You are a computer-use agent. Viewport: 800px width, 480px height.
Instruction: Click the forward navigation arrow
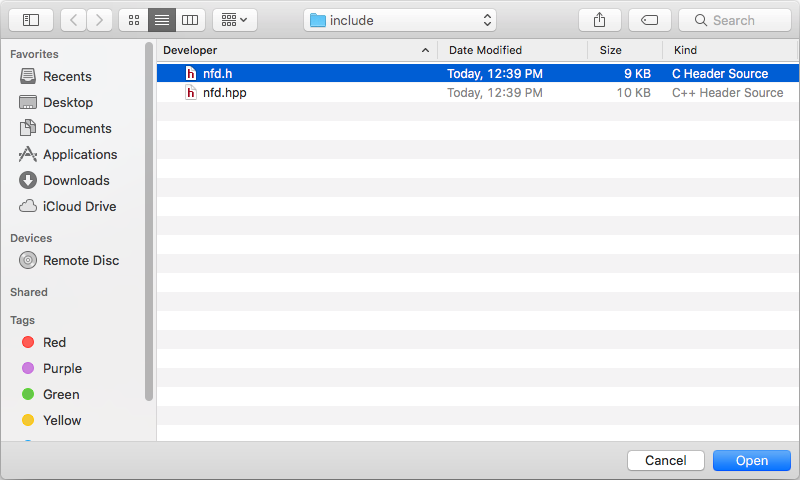99,20
